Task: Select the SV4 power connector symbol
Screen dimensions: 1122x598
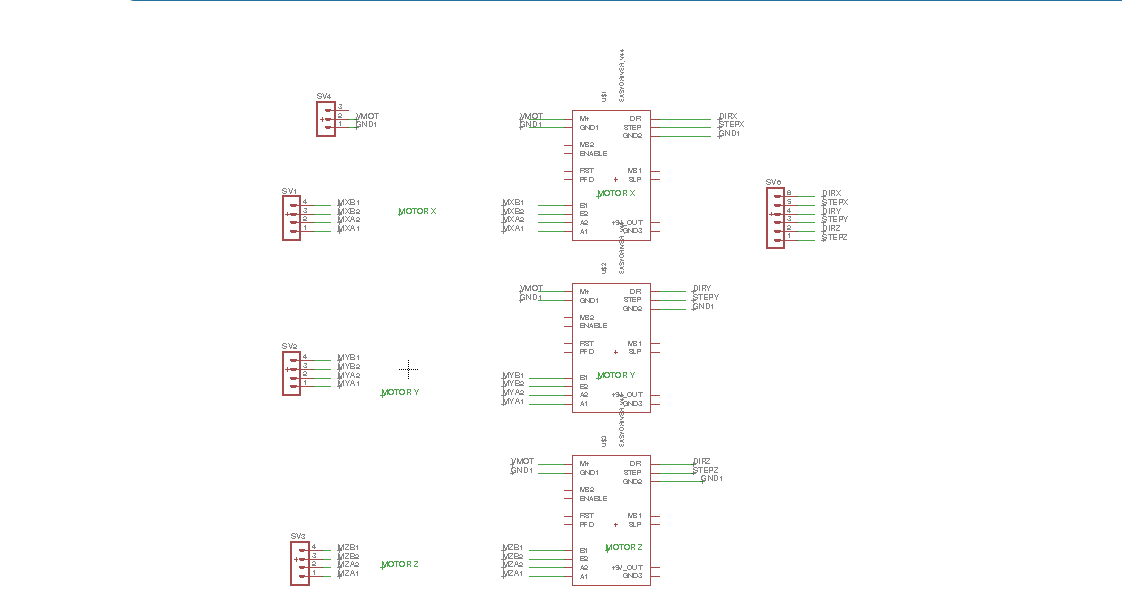Action: pyautogui.click(x=326, y=119)
